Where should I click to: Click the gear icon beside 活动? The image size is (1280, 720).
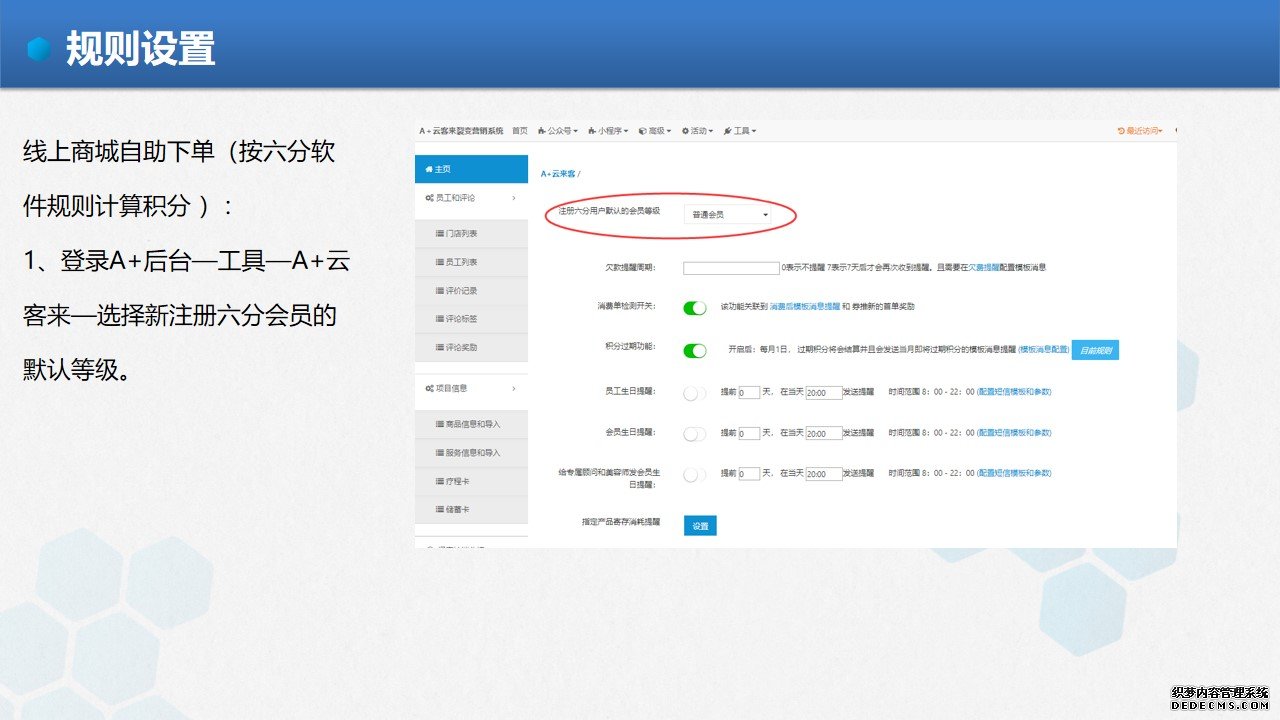pos(685,131)
